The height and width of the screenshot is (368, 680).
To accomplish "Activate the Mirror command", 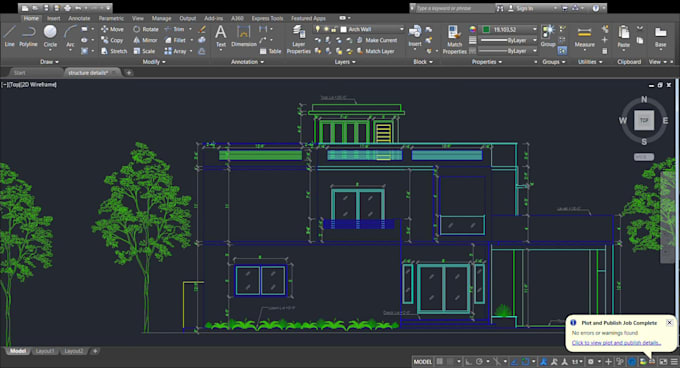I will click(x=145, y=40).
